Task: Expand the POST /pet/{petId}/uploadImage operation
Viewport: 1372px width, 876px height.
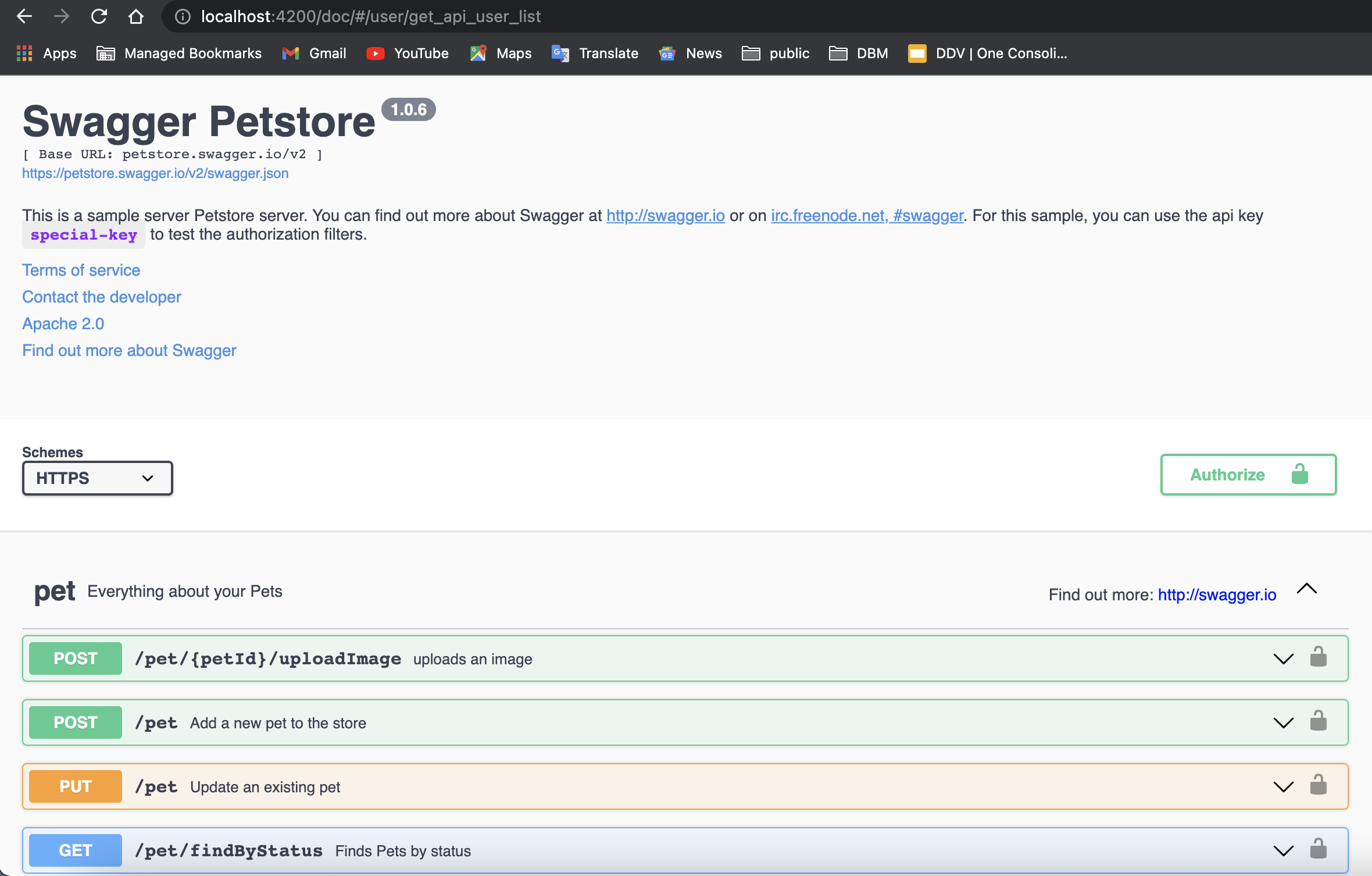Action: (1283, 659)
